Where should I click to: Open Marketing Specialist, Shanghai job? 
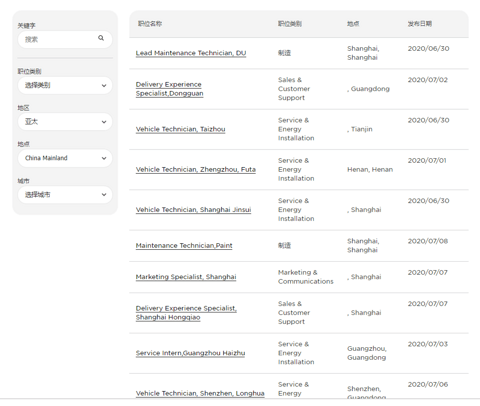point(186,277)
